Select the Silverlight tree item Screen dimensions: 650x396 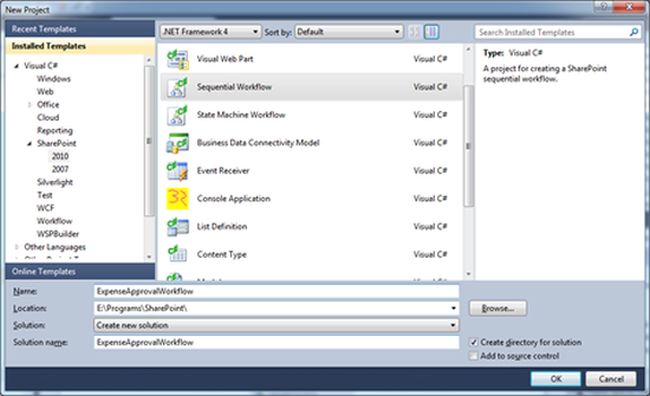pos(55,182)
